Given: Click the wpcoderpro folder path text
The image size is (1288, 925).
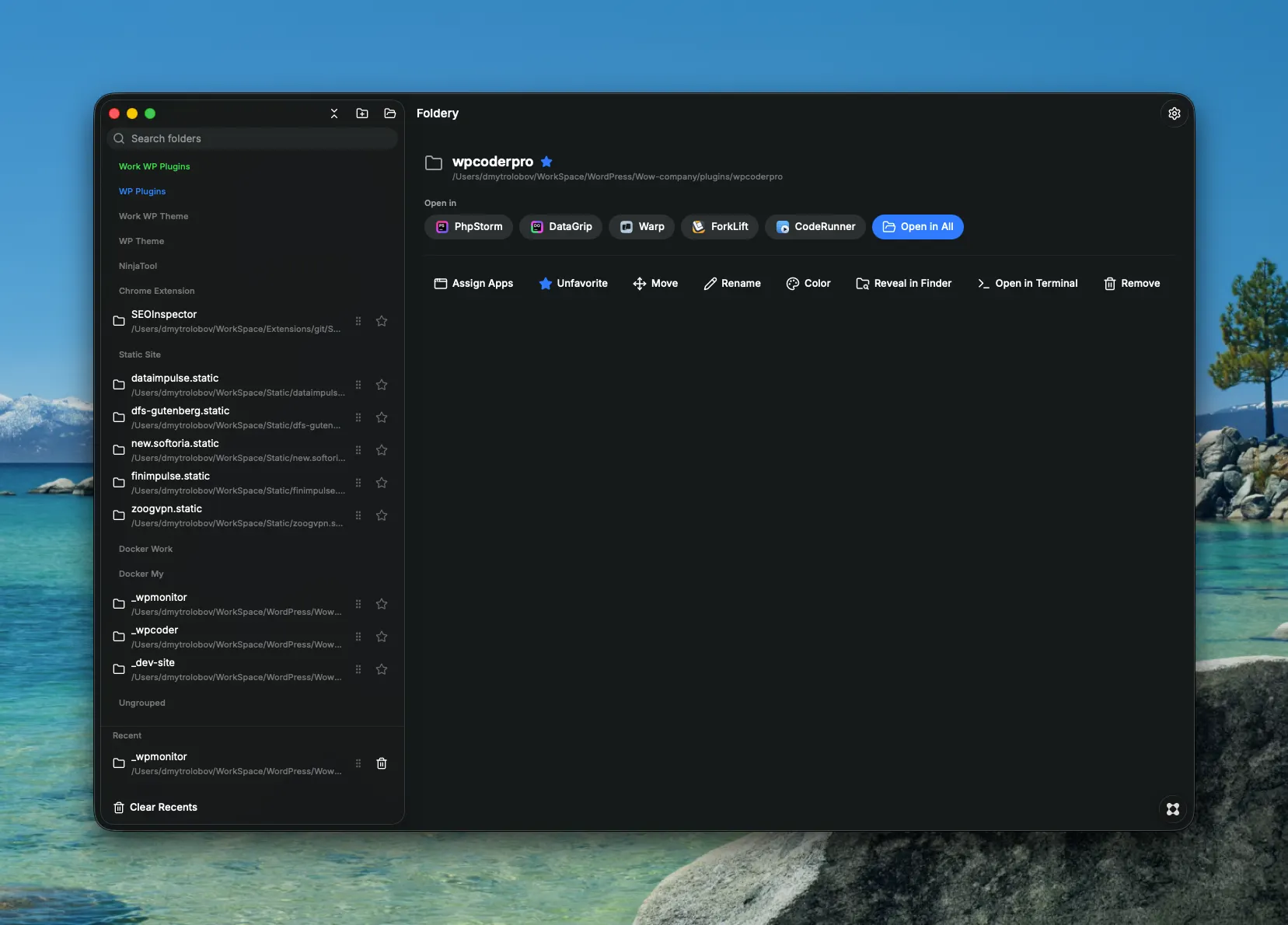Looking at the screenshot, I should point(617,177).
